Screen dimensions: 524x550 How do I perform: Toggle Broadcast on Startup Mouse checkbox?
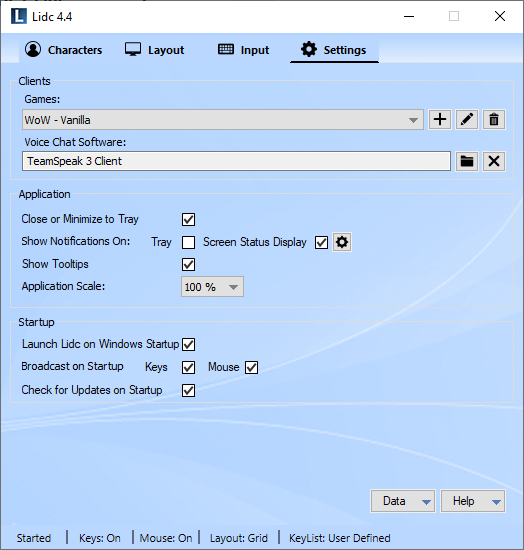pyautogui.click(x=251, y=367)
